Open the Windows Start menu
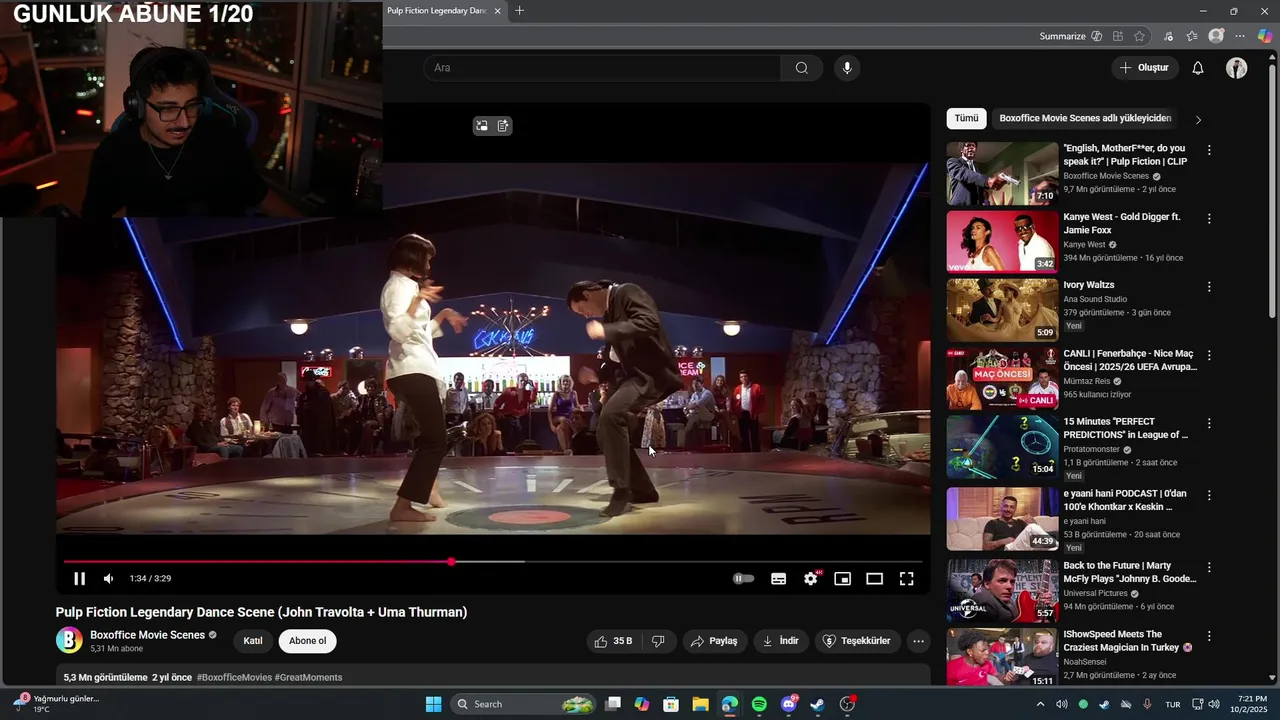This screenshot has width=1280, height=720. (433, 704)
